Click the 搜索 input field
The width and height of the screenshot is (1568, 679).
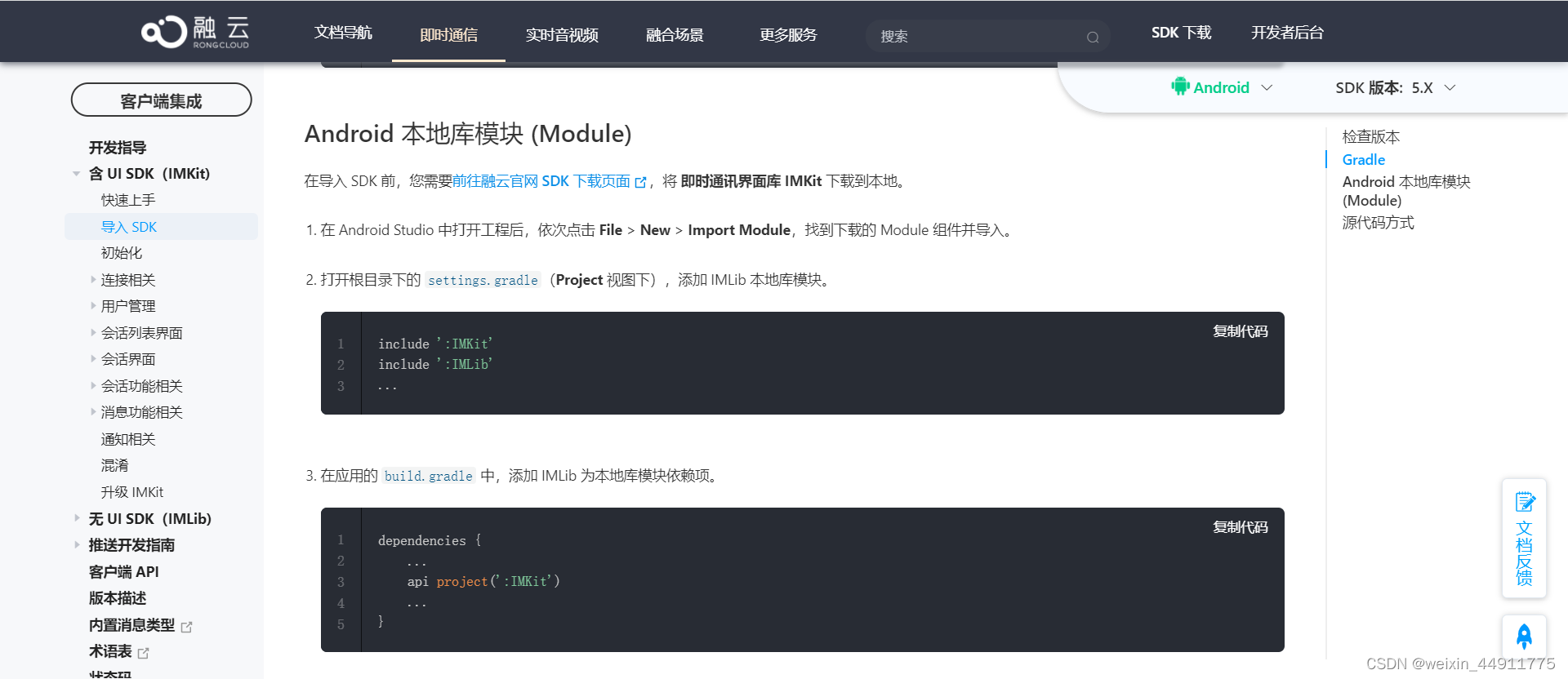pos(987,36)
